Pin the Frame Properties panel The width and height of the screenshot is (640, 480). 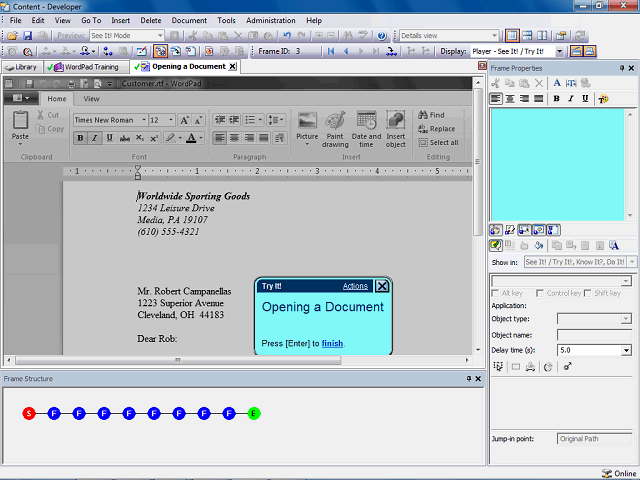(x=622, y=68)
